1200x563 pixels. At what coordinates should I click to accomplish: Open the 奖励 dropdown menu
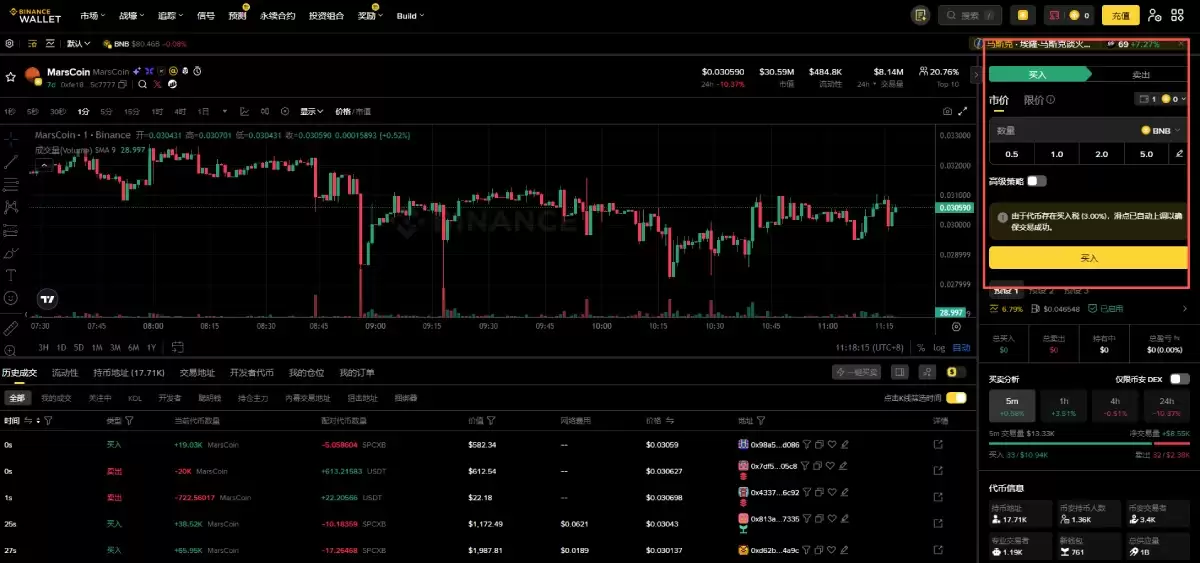(370, 16)
